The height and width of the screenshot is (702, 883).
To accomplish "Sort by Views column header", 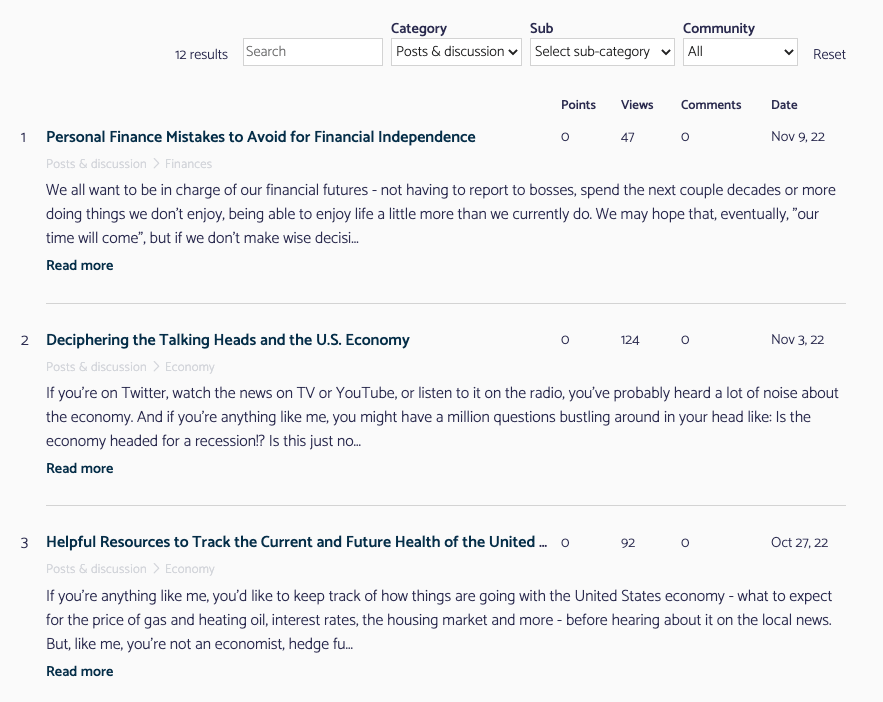I will [x=637, y=105].
